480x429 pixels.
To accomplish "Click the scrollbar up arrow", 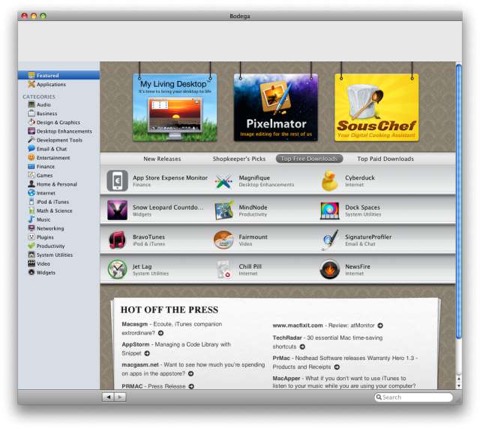I will (x=459, y=379).
